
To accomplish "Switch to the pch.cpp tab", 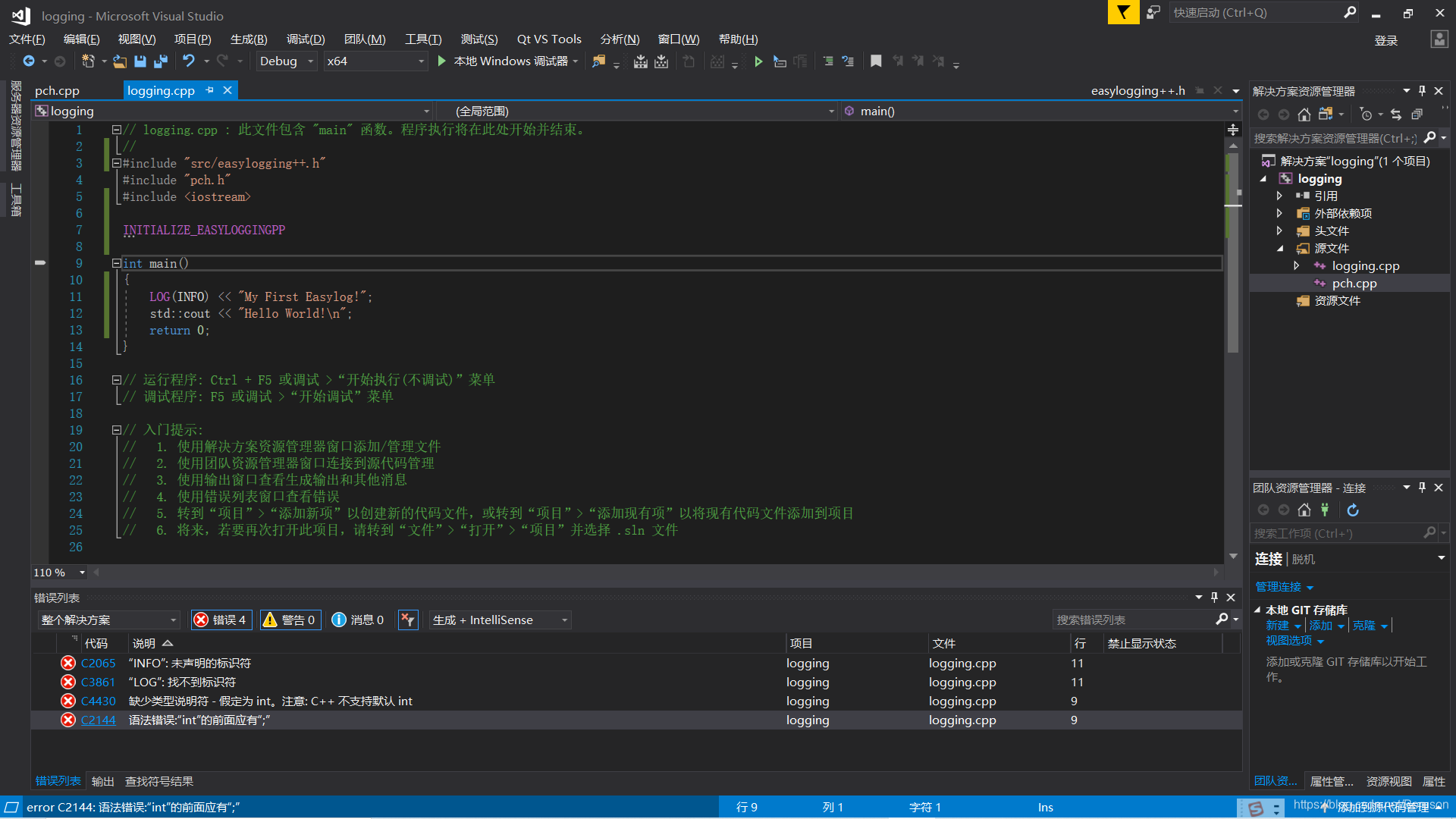I will pyautogui.click(x=56, y=90).
